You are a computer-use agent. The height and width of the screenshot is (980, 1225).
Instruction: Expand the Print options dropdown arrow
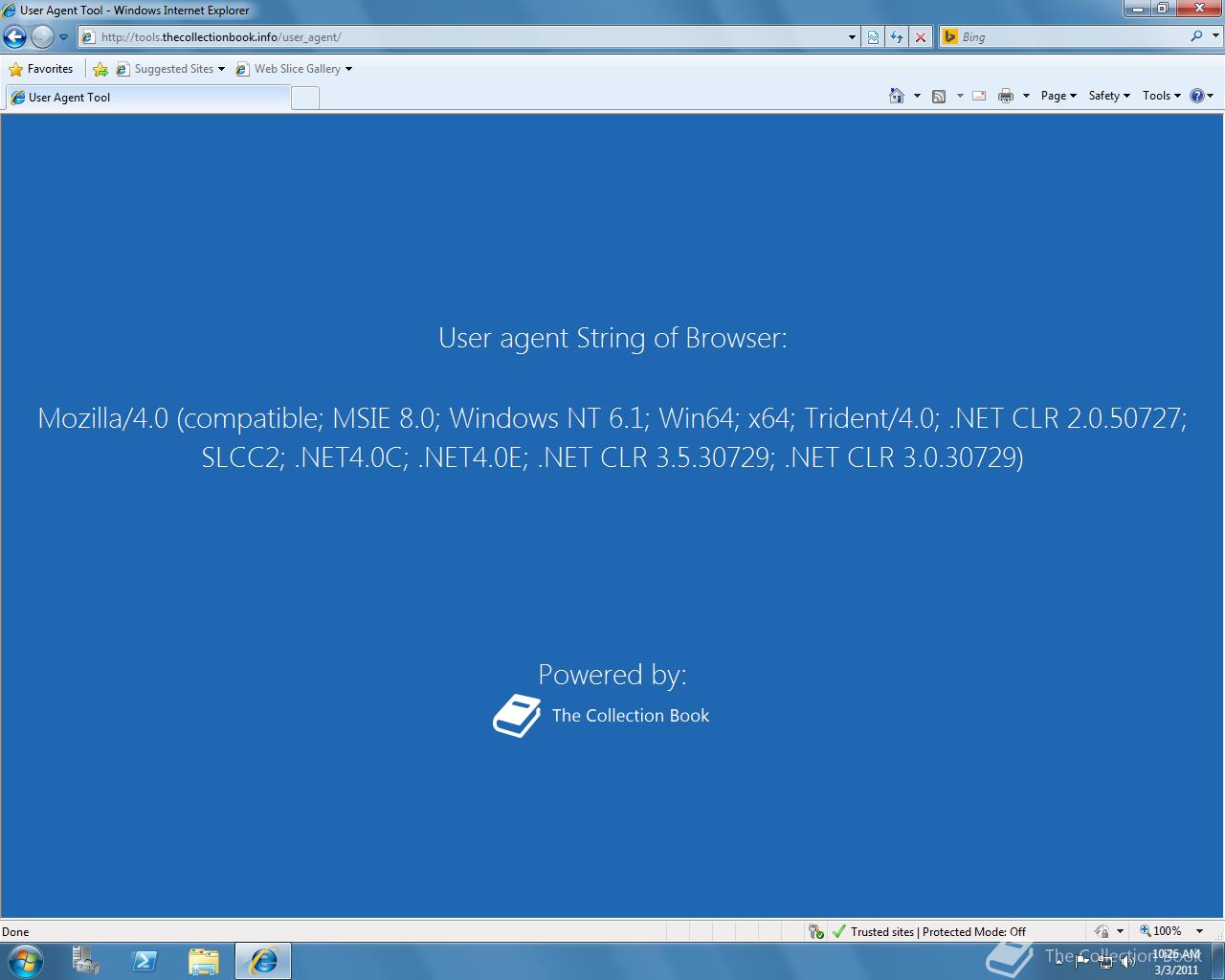click(1026, 96)
